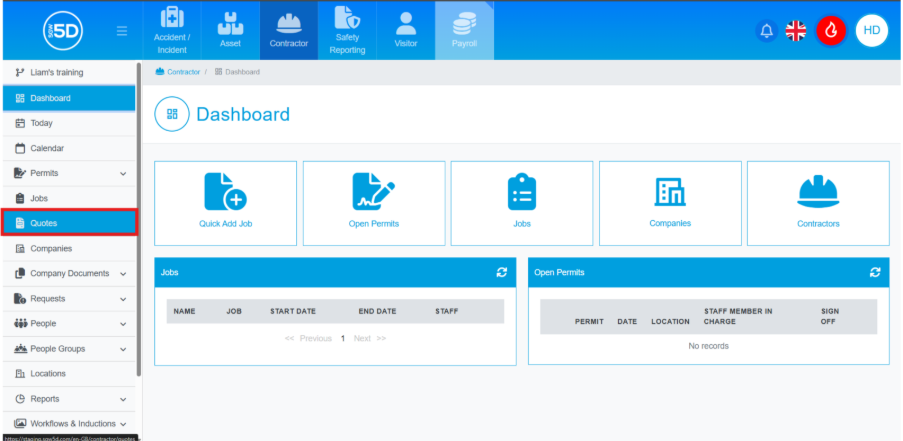Click the Contractor breadcrumb link

(183, 72)
